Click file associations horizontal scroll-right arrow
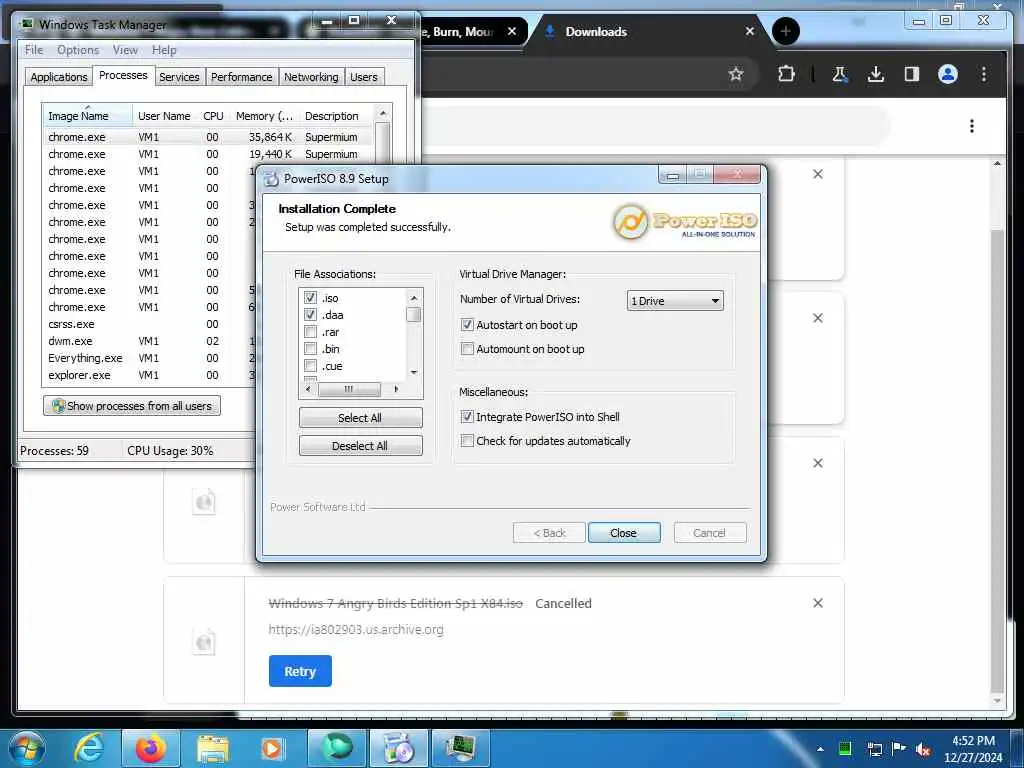This screenshot has height=768, width=1024. point(396,389)
